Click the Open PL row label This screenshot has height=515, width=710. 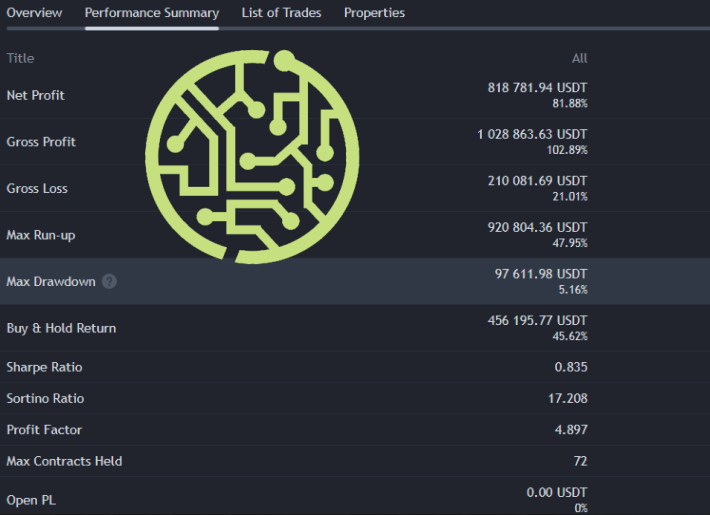(31, 500)
